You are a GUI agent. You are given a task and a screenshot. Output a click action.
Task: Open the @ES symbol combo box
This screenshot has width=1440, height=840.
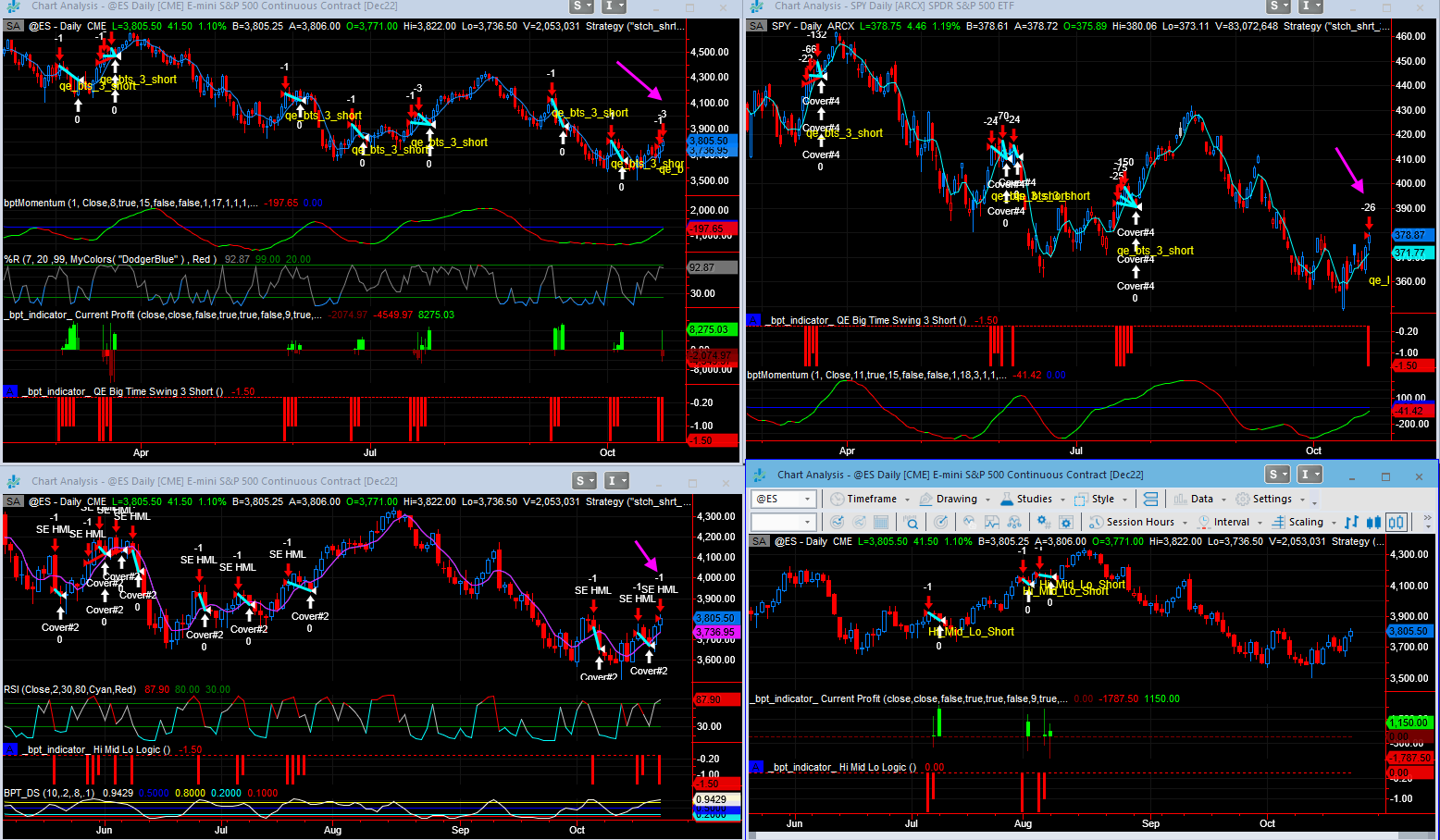coord(783,499)
